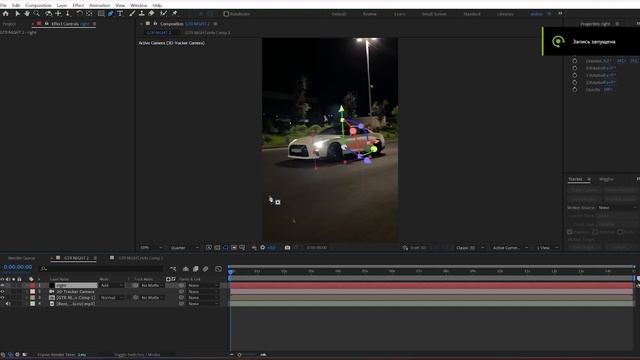Select the Wiggler panel tab

click(606, 179)
